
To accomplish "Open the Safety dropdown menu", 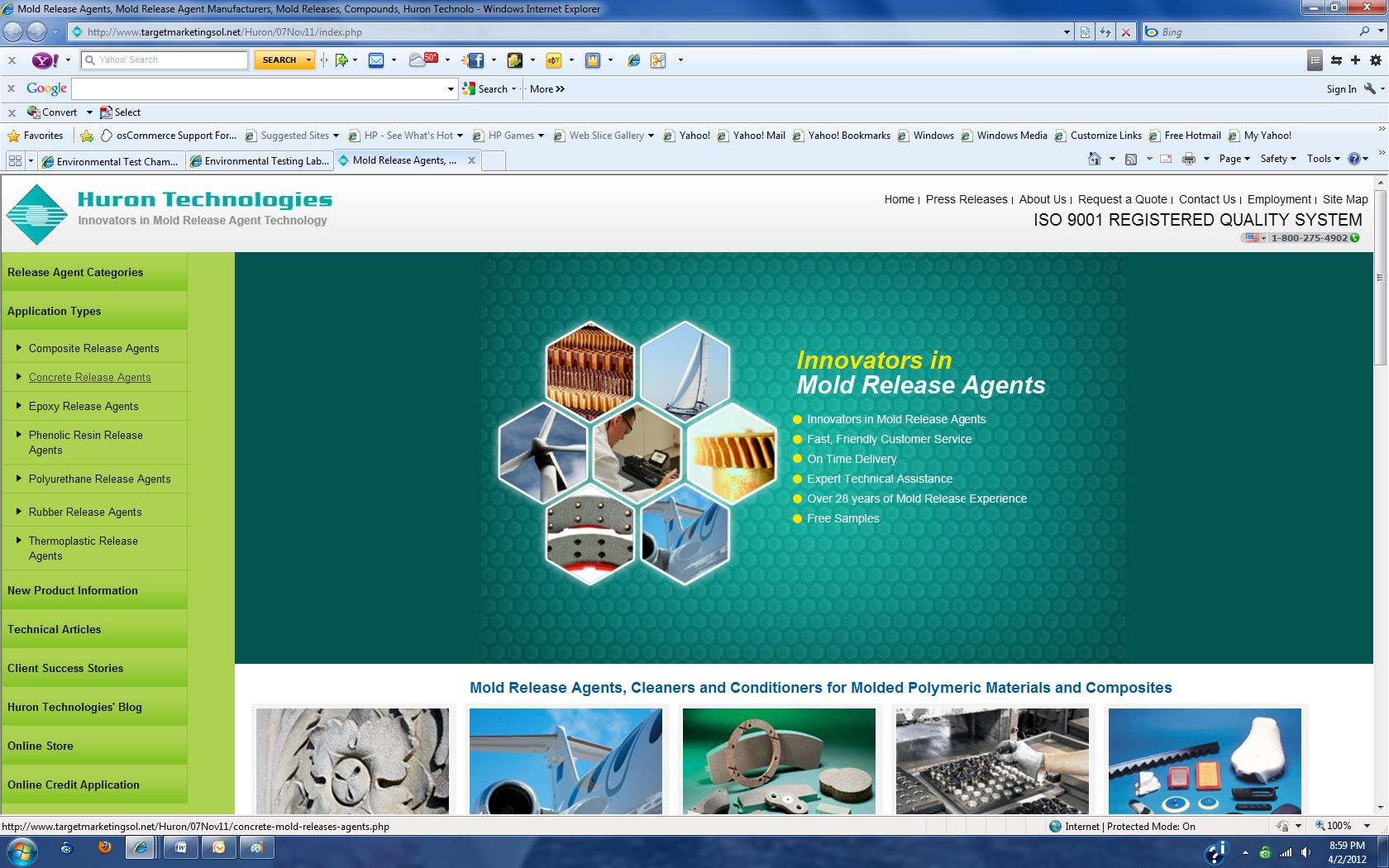I will point(1277,159).
